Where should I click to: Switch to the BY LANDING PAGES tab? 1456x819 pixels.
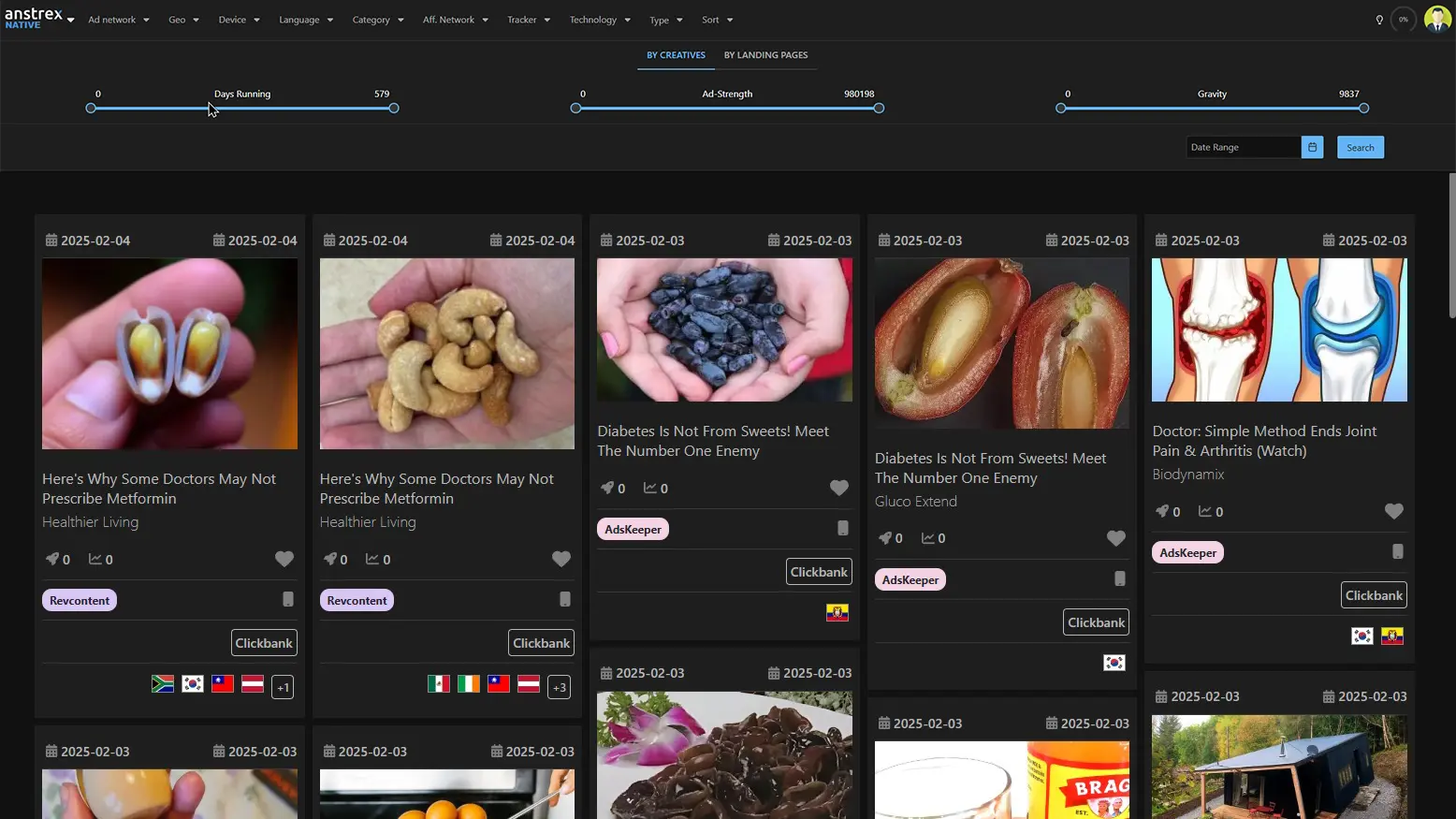click(765, 55)
